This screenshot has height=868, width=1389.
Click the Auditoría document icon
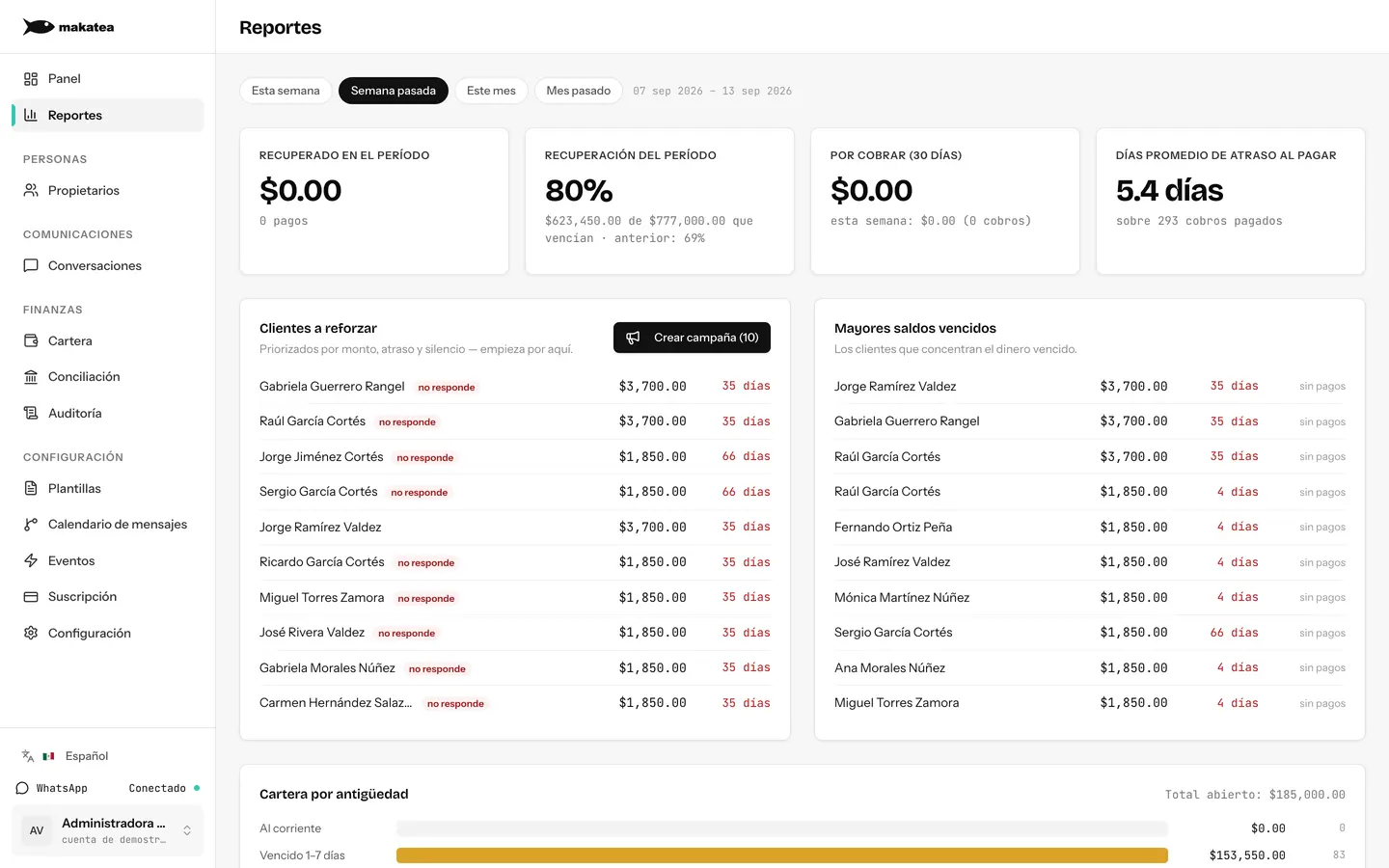pos(31,413)
